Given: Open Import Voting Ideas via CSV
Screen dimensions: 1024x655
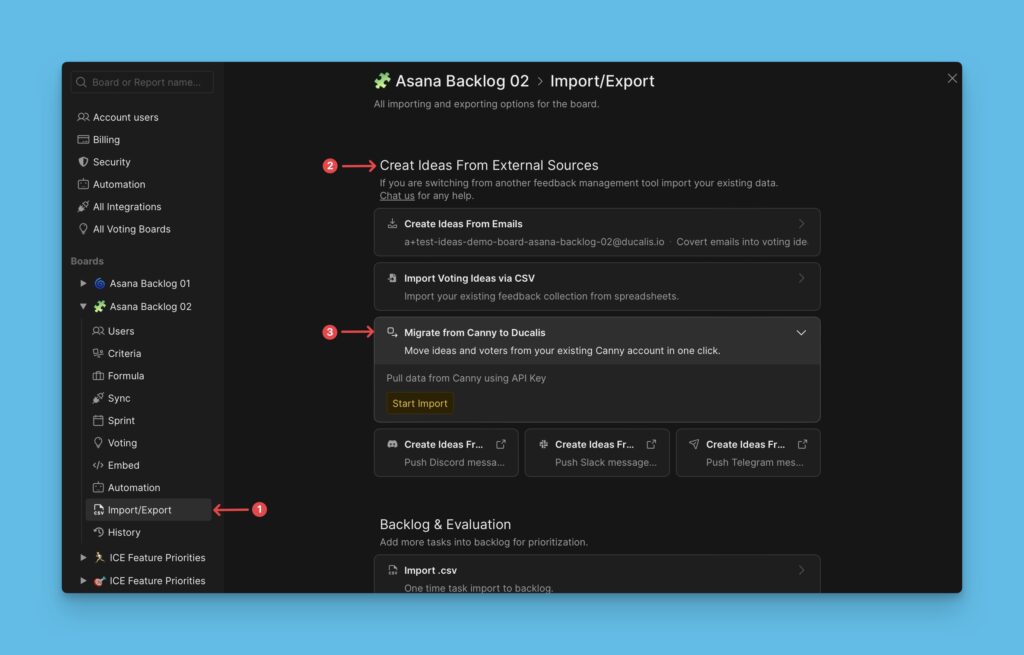Looking at the screenshot, I should [596, 286].
